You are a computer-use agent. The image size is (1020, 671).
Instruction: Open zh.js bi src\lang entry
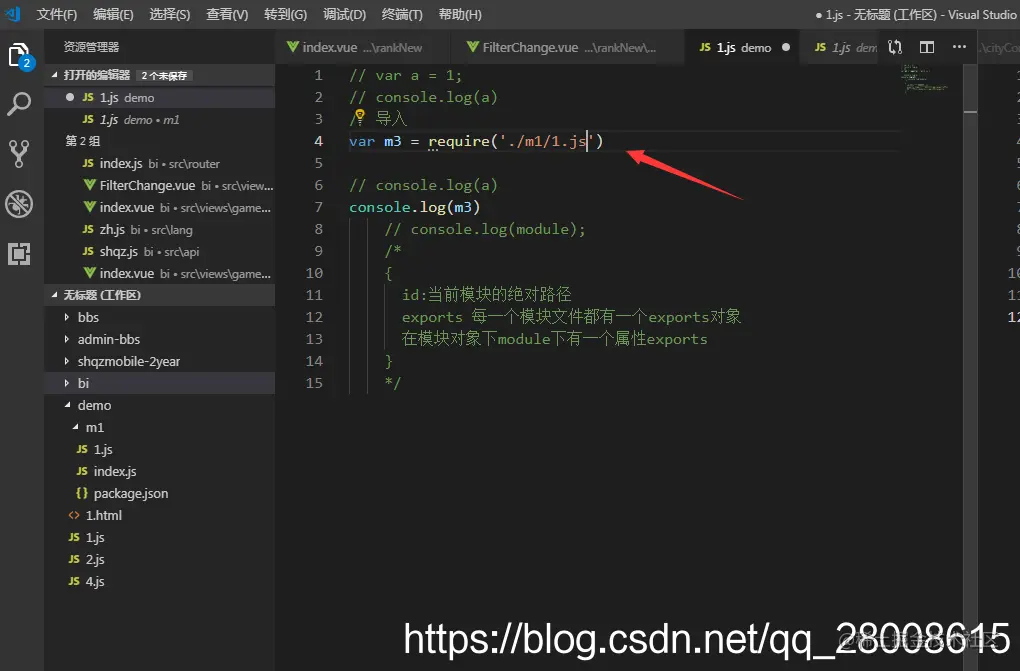point(159,230)
